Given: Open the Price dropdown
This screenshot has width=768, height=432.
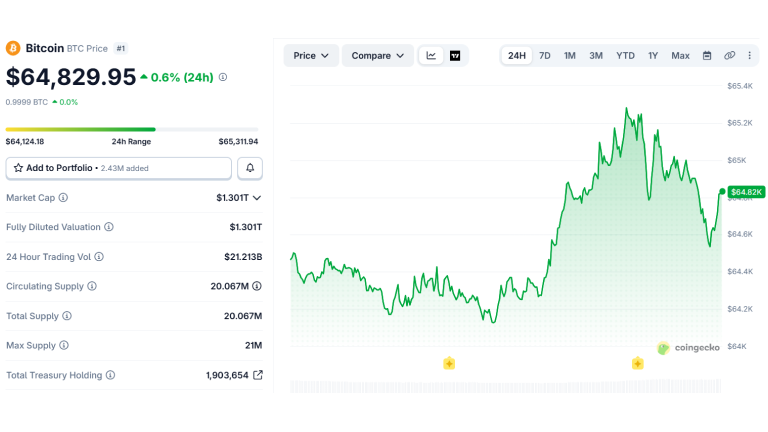Looking at the screenshot, I should coord(311,55).
